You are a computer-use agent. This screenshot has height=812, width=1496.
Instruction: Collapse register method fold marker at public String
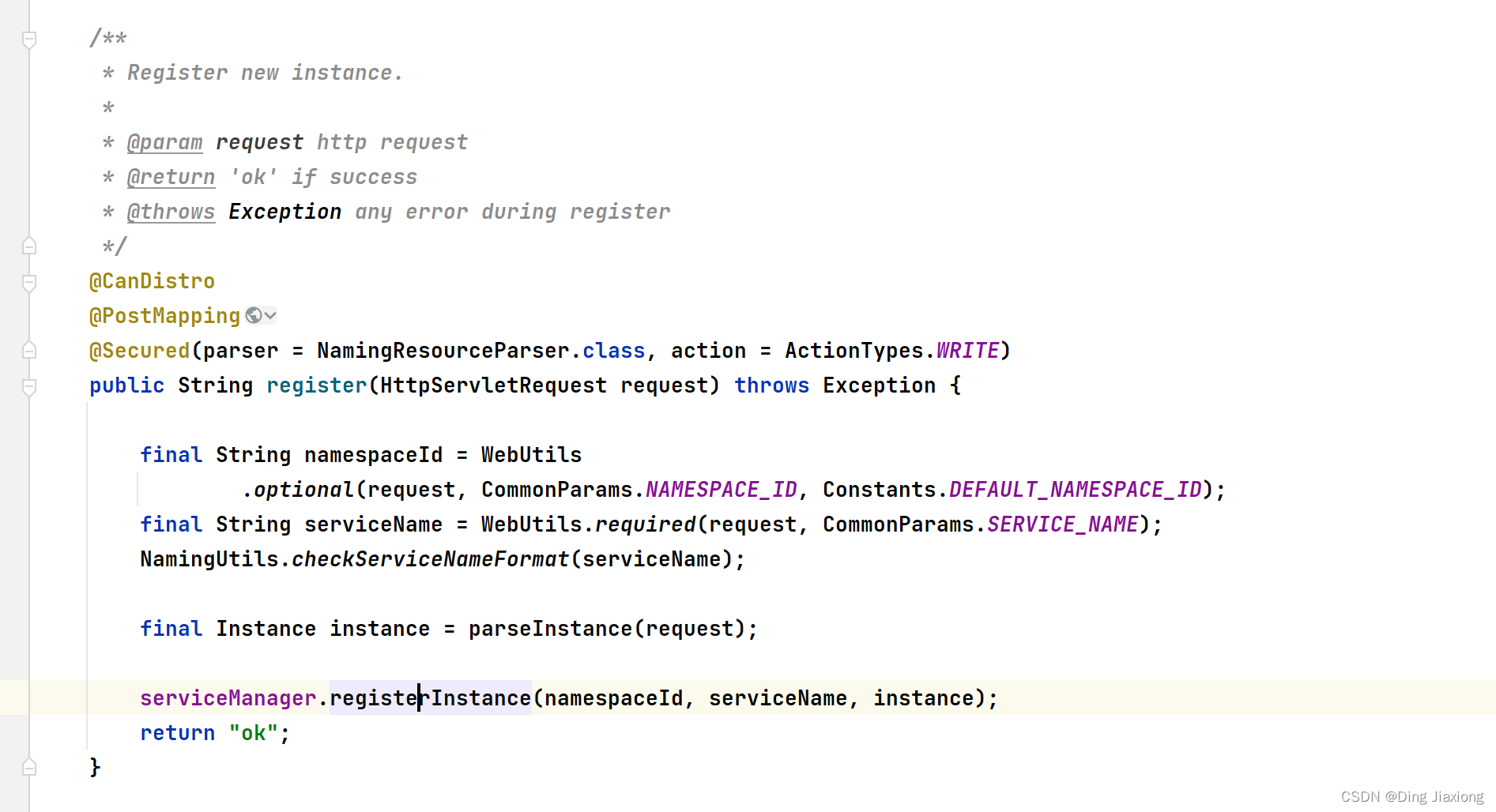click(29, 386)
